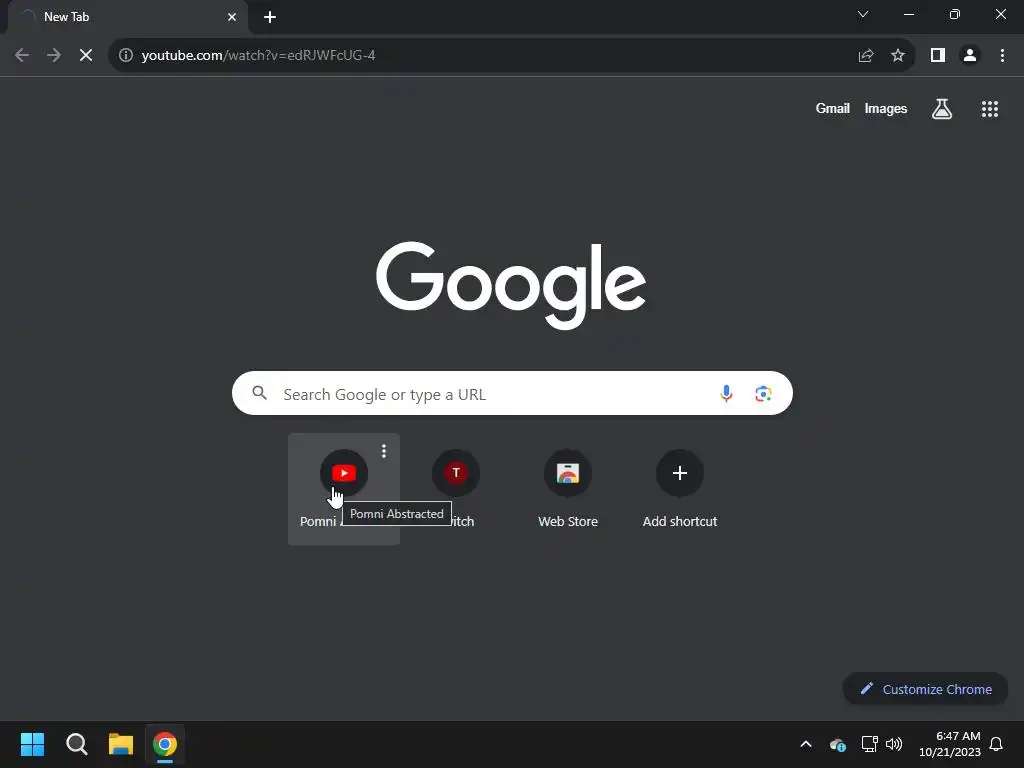The width and height of the screenshot is (1024, 768).
Task: Open more actions for Pomni shortcut
Action: tap(384, 451)
